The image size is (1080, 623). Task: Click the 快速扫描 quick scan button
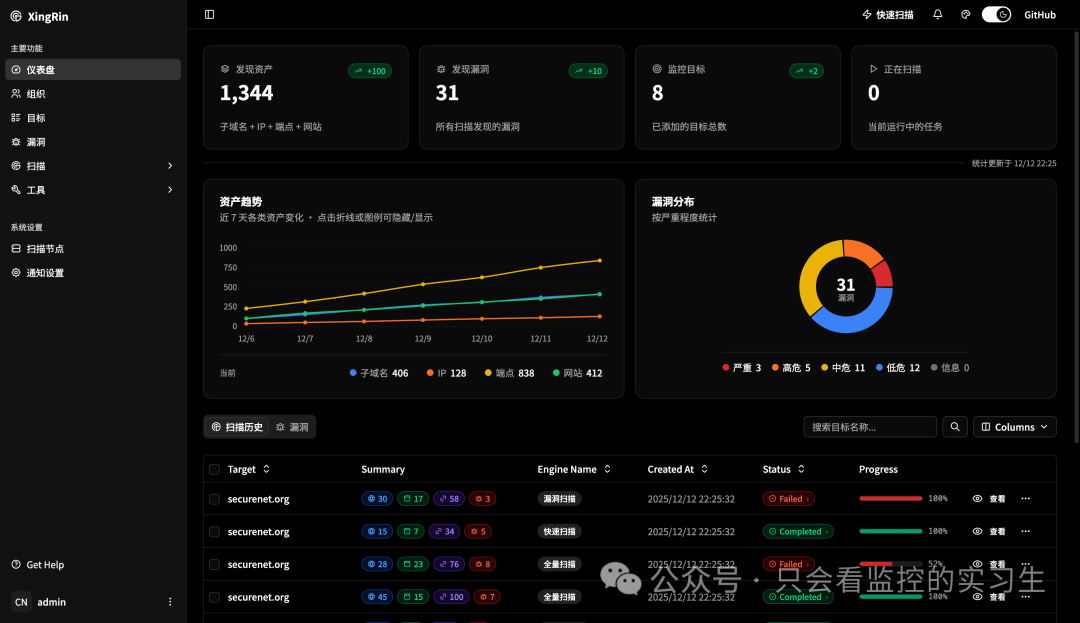tap(888, 14)
